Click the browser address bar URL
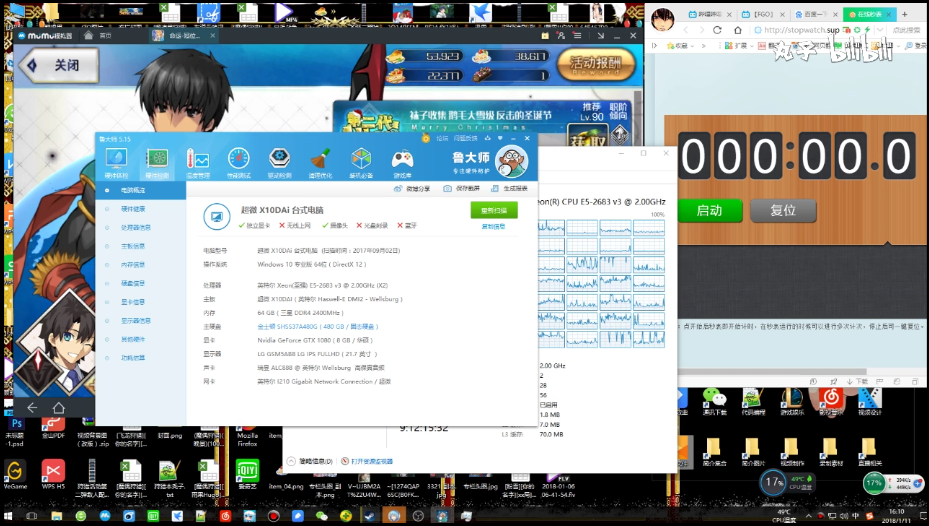The height and width of the screenshot is (526, 929). (801, 30)
